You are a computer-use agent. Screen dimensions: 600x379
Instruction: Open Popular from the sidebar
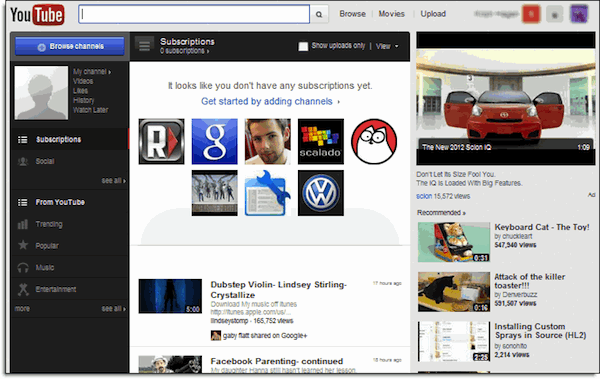(70, 245)
